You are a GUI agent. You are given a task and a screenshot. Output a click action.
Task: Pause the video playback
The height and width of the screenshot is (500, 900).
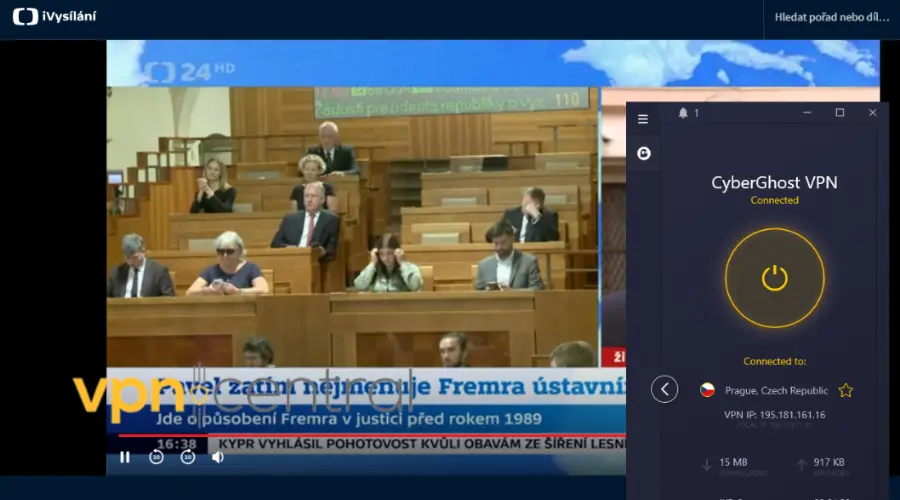tap(125, 458)
